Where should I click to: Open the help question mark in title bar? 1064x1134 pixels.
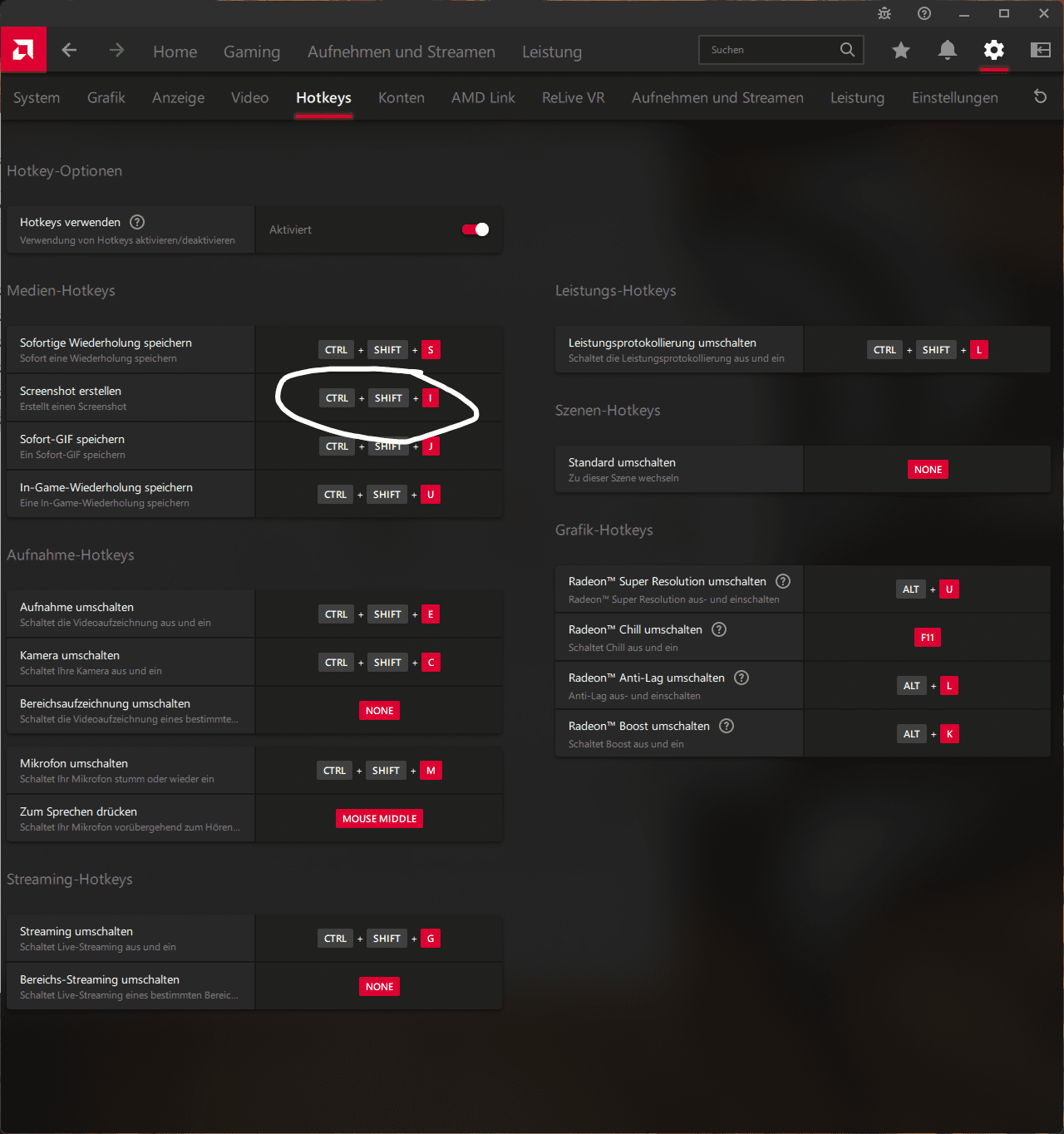point(924,13)
